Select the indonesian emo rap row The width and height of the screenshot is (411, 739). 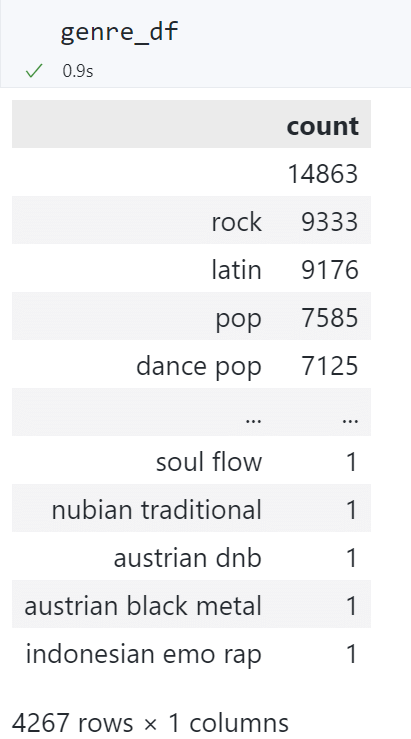tap(191, 654)
